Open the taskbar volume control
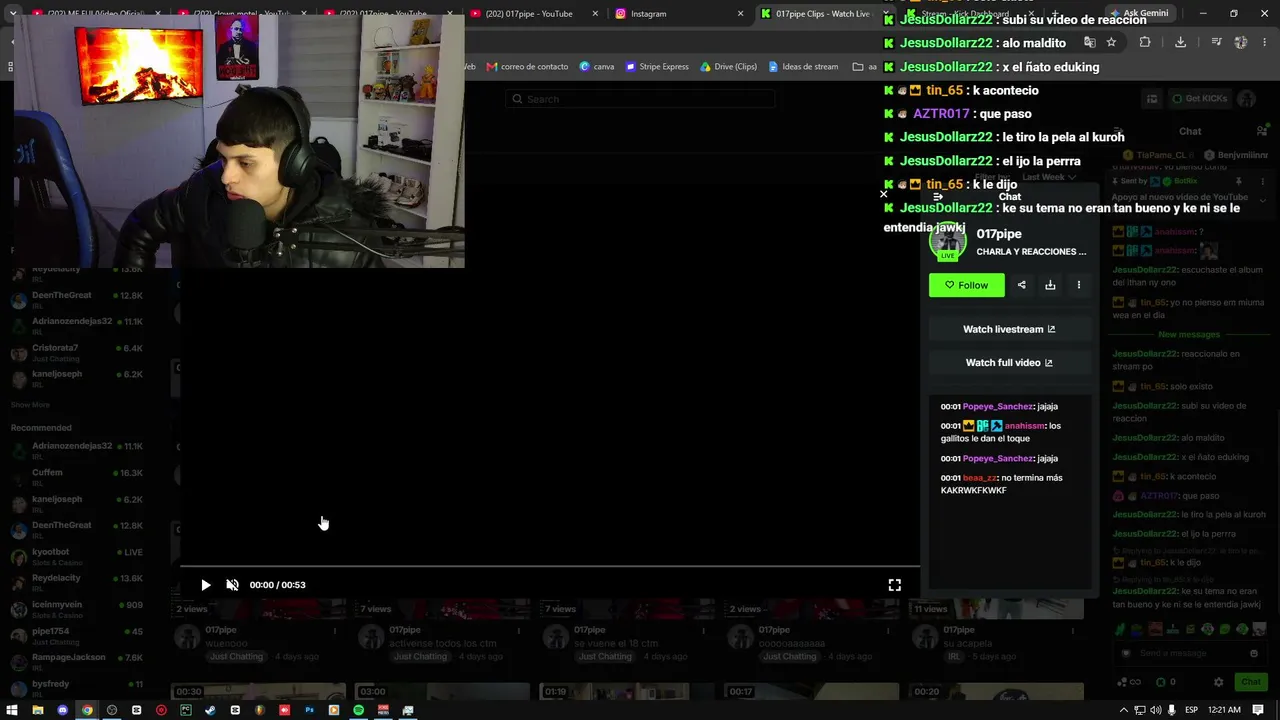 coord(1157,710)
